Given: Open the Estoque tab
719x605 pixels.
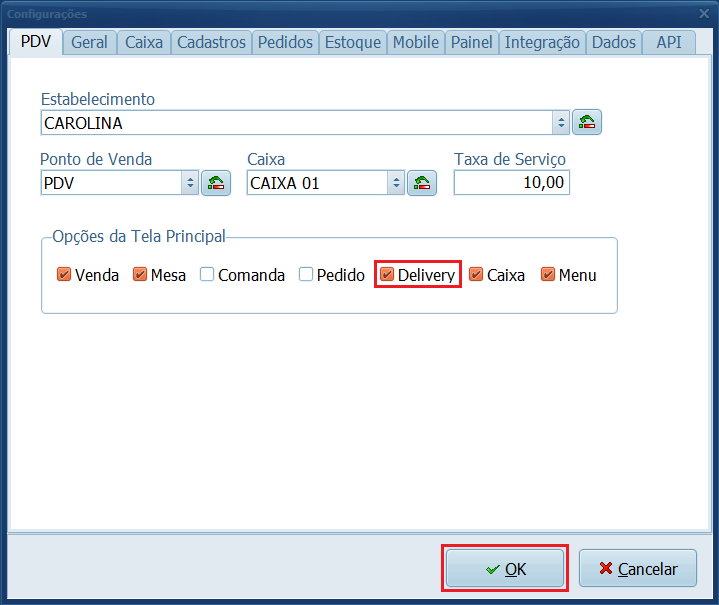Looking at the screenshot, I should (x=352, y=42).
